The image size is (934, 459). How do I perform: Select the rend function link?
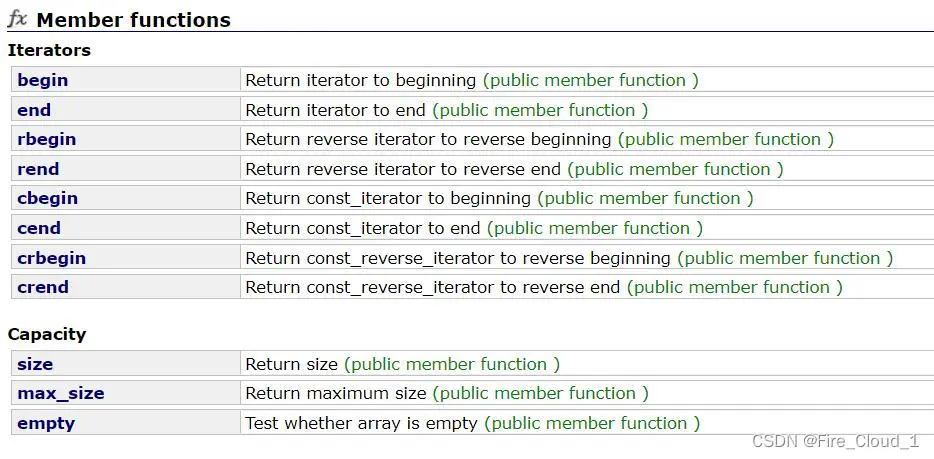coord(38,169)
